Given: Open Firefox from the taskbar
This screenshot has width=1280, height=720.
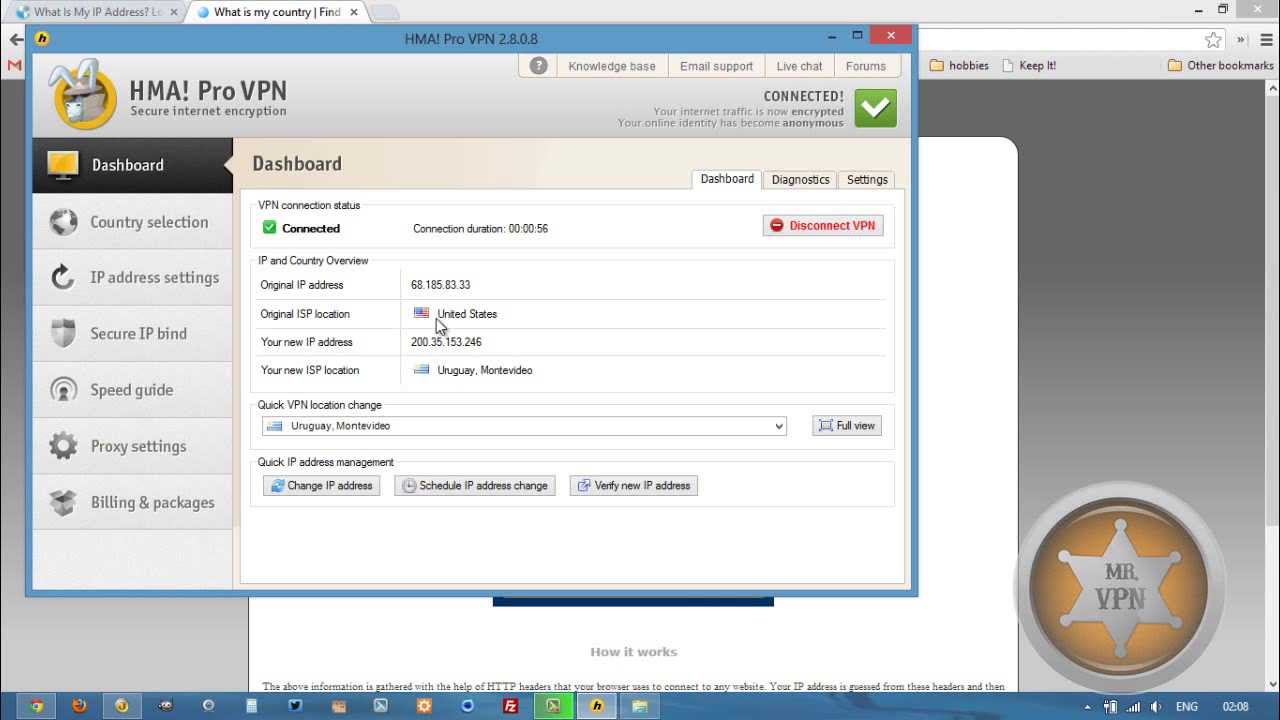Looking at the screenshot, I should [79, 705].
